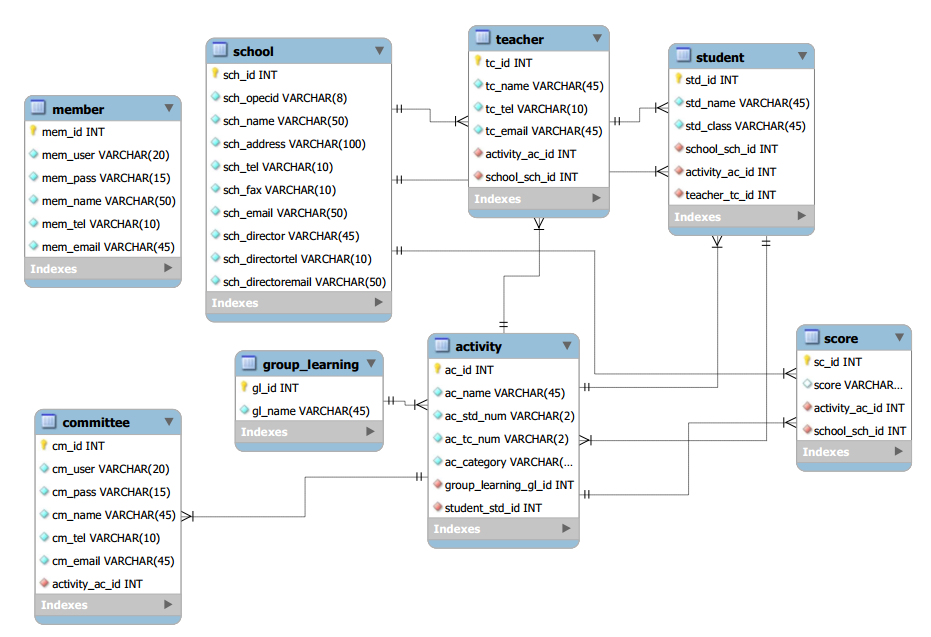The height and width of the screenshot is (637, 931).
Task: Click the score table icon
Action: [811, 337]
